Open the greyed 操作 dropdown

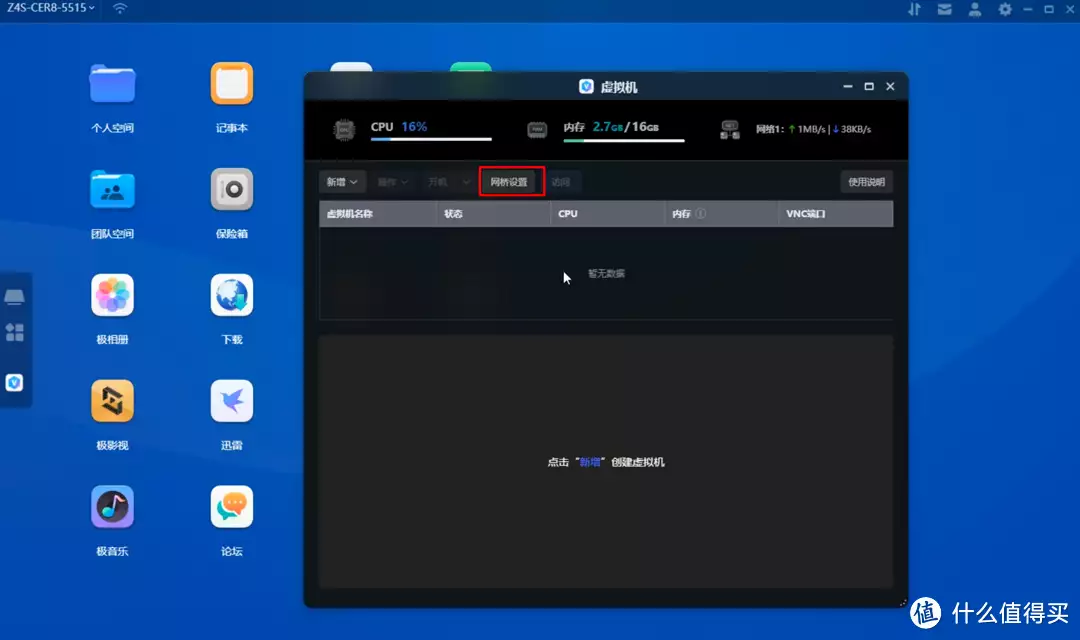[x=393, y=182]
